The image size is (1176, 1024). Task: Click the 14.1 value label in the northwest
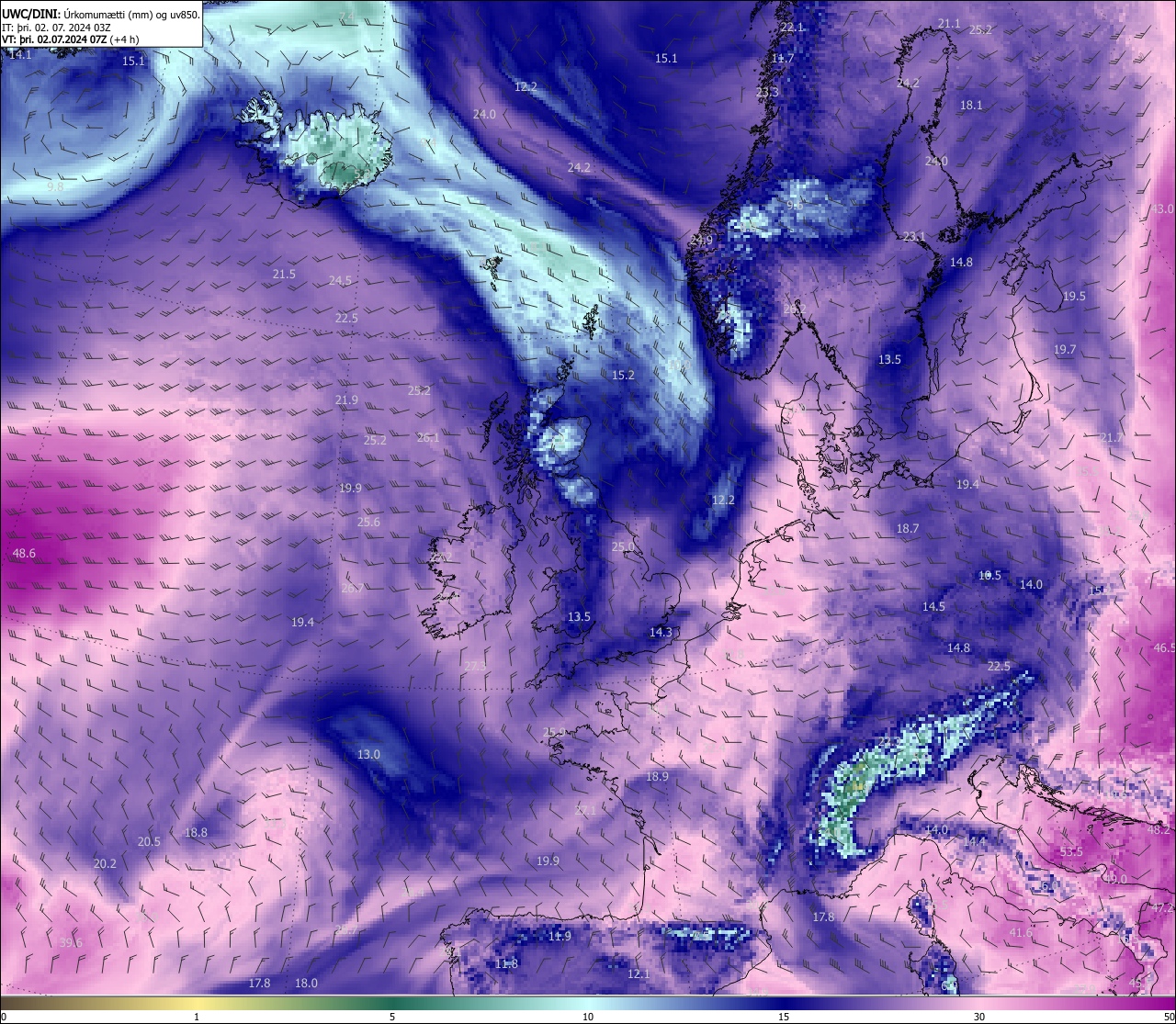tap(19, 54)
